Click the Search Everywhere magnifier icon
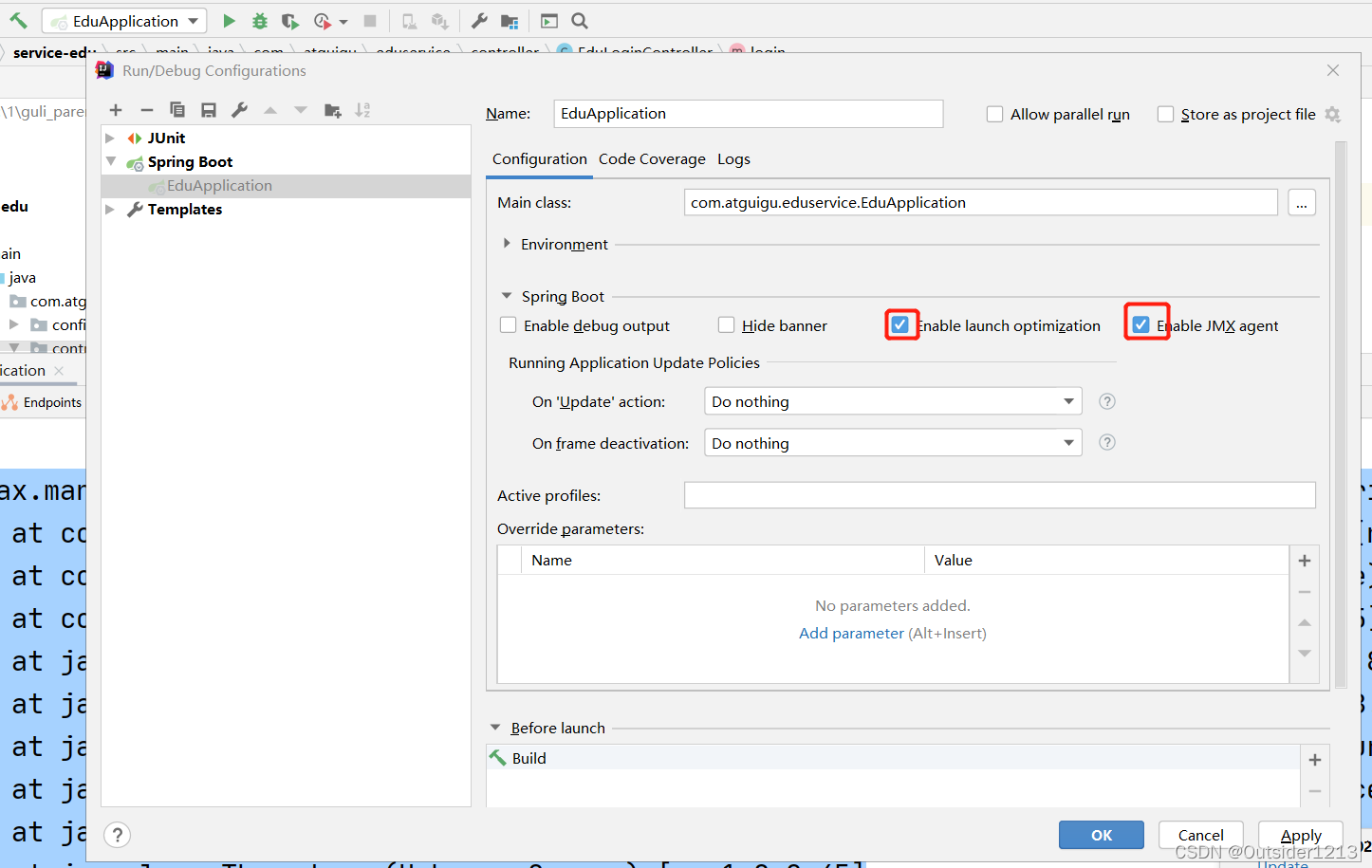 coord(580,20)
